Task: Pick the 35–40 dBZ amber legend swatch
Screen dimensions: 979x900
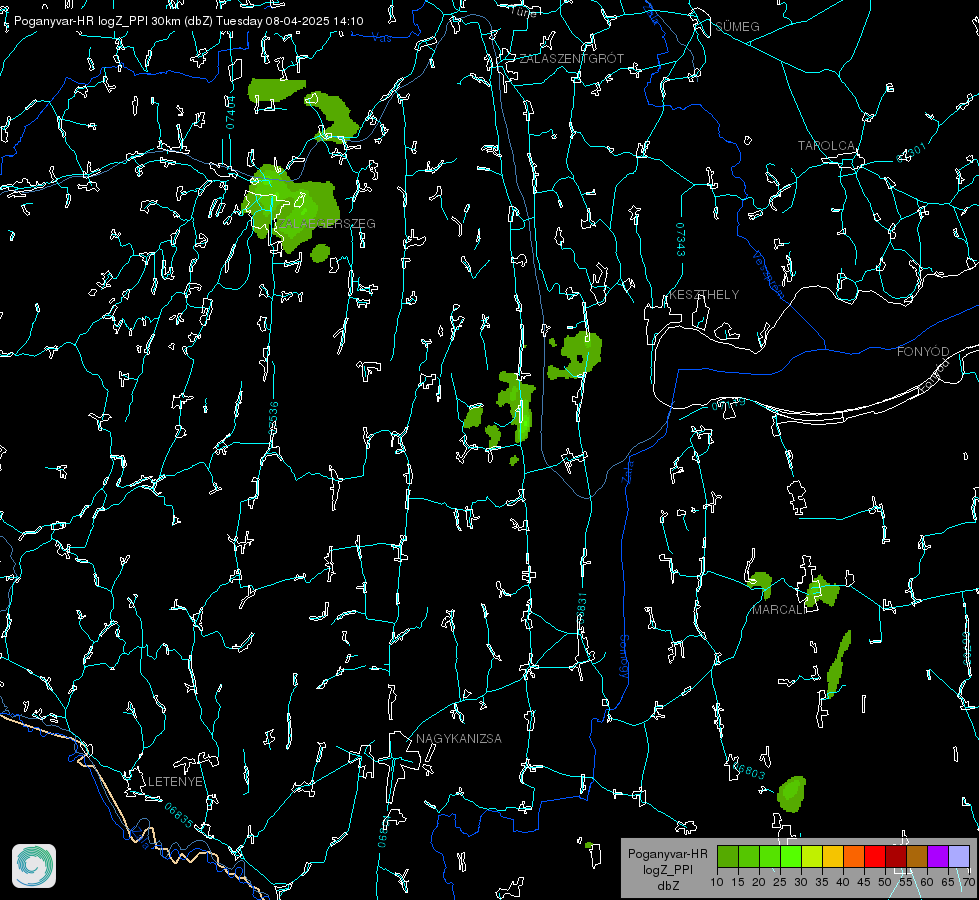Action: click(833, 857)
